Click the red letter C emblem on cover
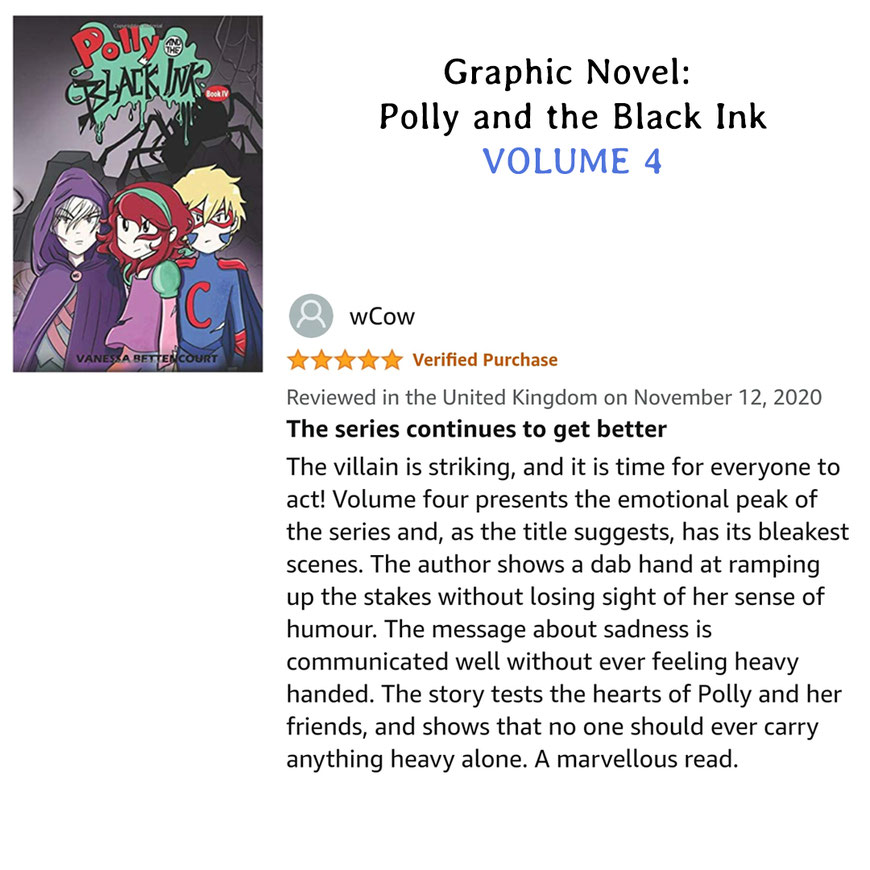 tap(199, 305)
